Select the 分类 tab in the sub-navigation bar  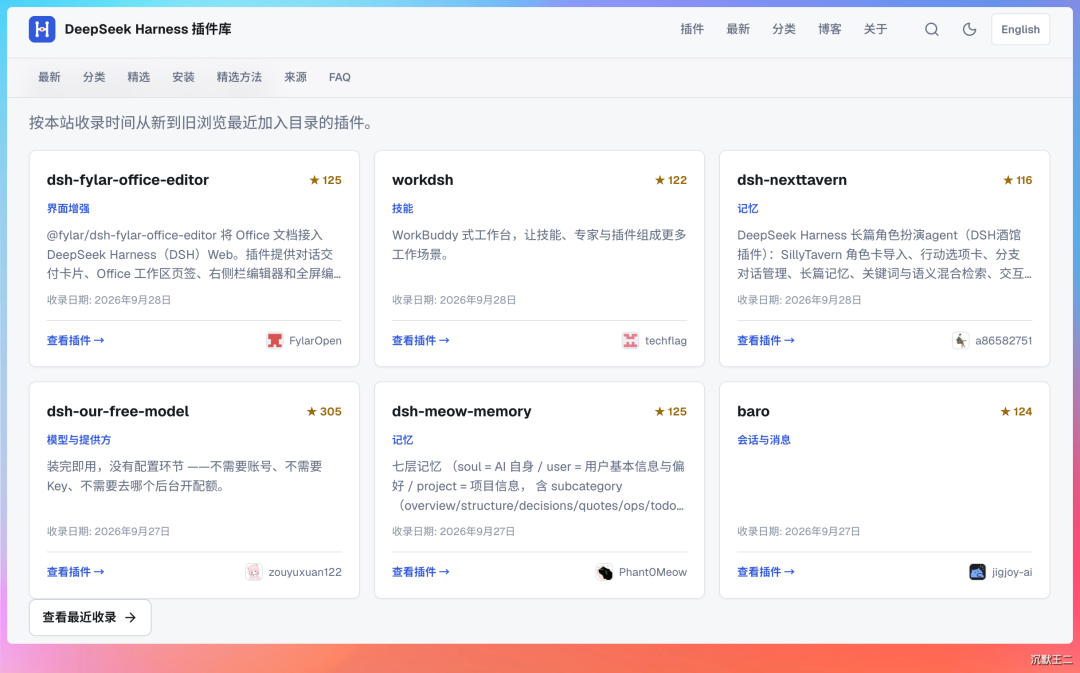94,77
